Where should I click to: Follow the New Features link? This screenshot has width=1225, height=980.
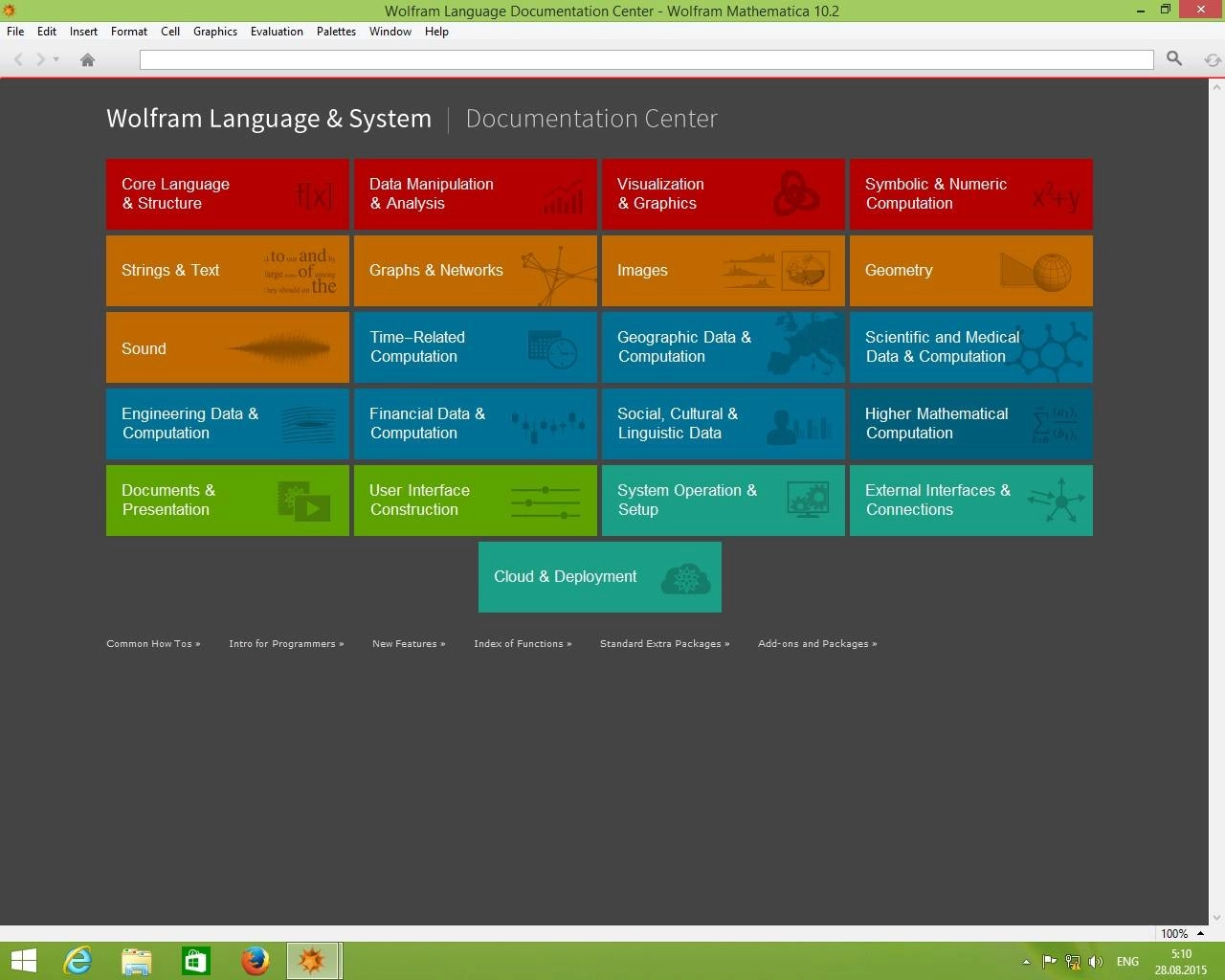[x=409, y=644]
